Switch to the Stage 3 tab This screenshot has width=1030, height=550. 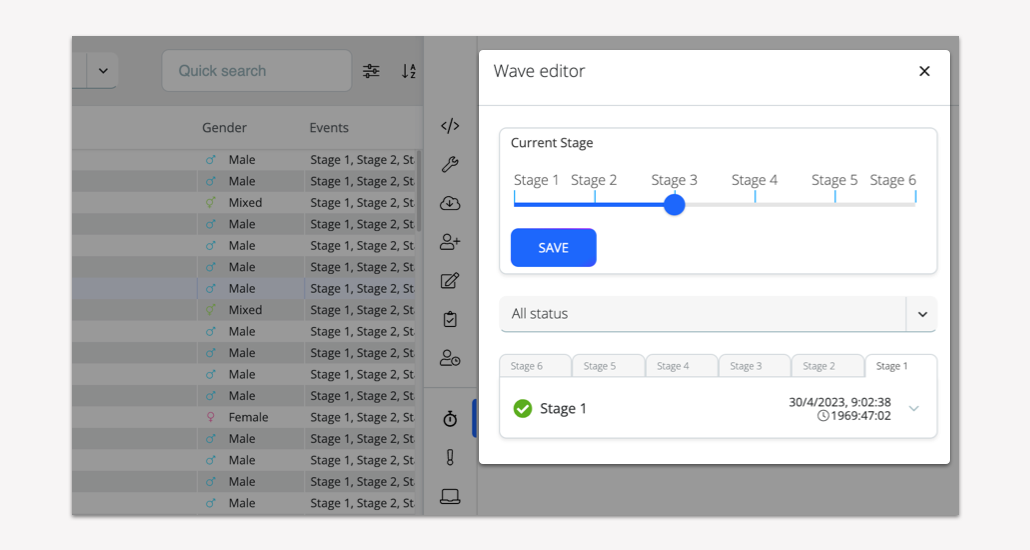(754, 366)
